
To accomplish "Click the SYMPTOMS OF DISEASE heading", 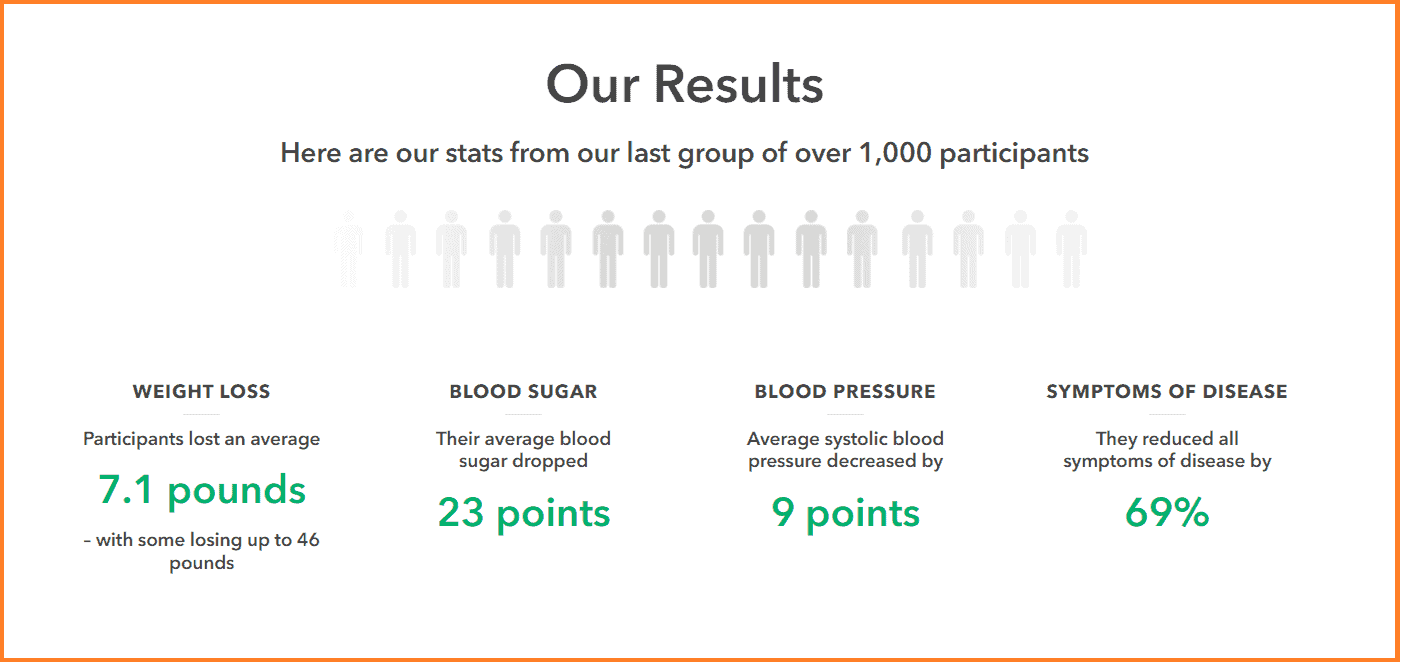I will 1167,392.
